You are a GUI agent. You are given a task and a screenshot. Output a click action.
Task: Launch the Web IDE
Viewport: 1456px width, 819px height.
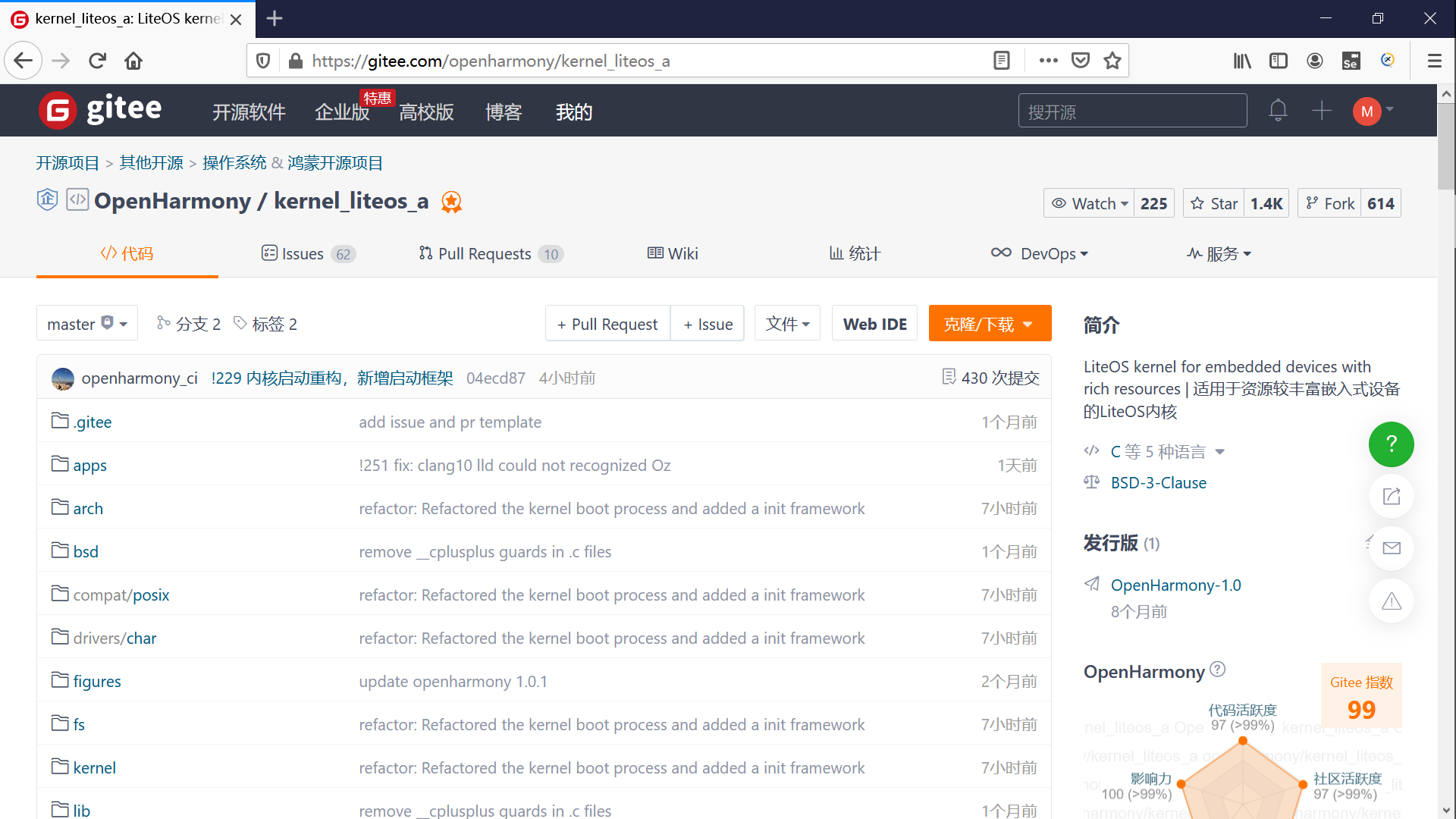point(875,324)
